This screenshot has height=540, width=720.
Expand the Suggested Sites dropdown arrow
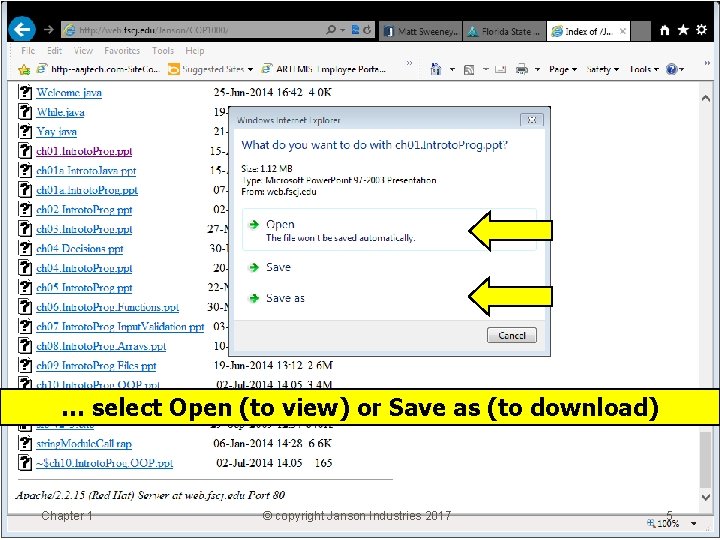coord(250,70)
